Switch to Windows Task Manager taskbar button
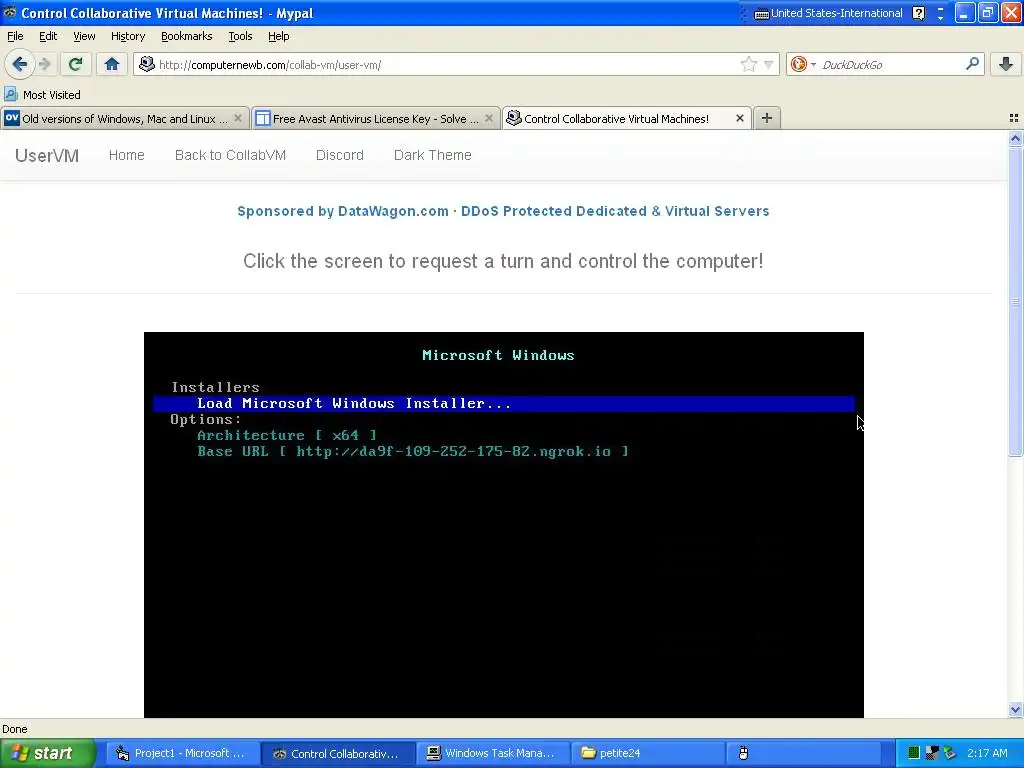 pyautogui.click(x=492, y=753)
